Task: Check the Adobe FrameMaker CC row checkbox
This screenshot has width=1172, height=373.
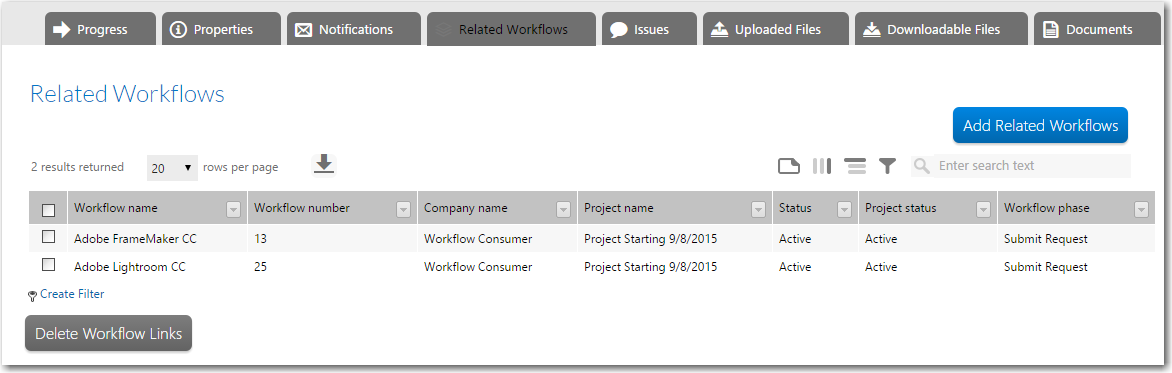Action: coord(49,237)
